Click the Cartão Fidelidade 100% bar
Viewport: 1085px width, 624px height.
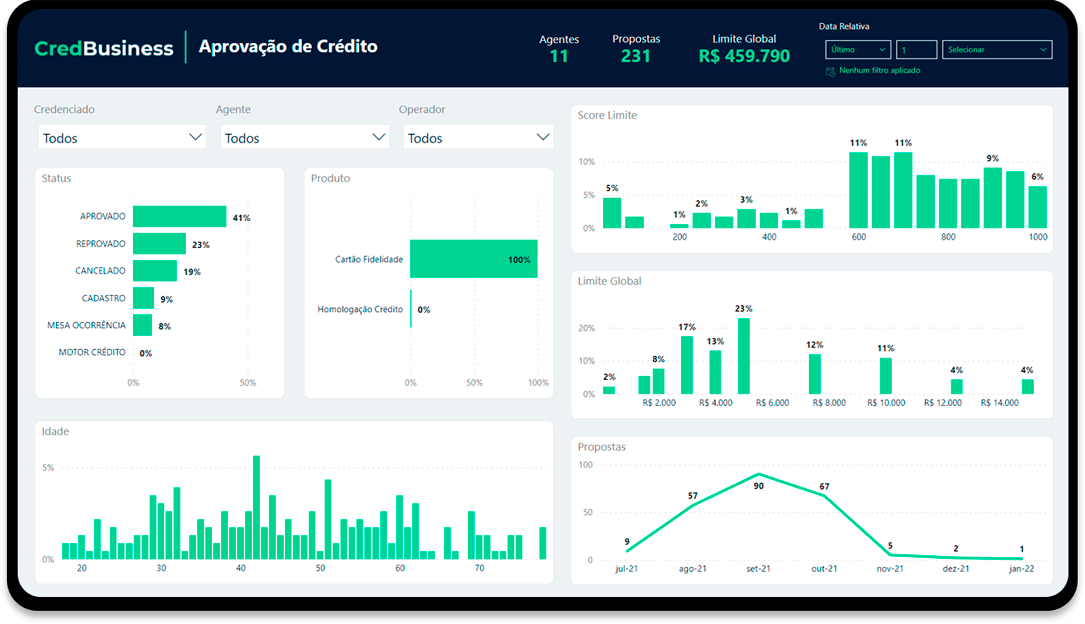tap(475, 258)
